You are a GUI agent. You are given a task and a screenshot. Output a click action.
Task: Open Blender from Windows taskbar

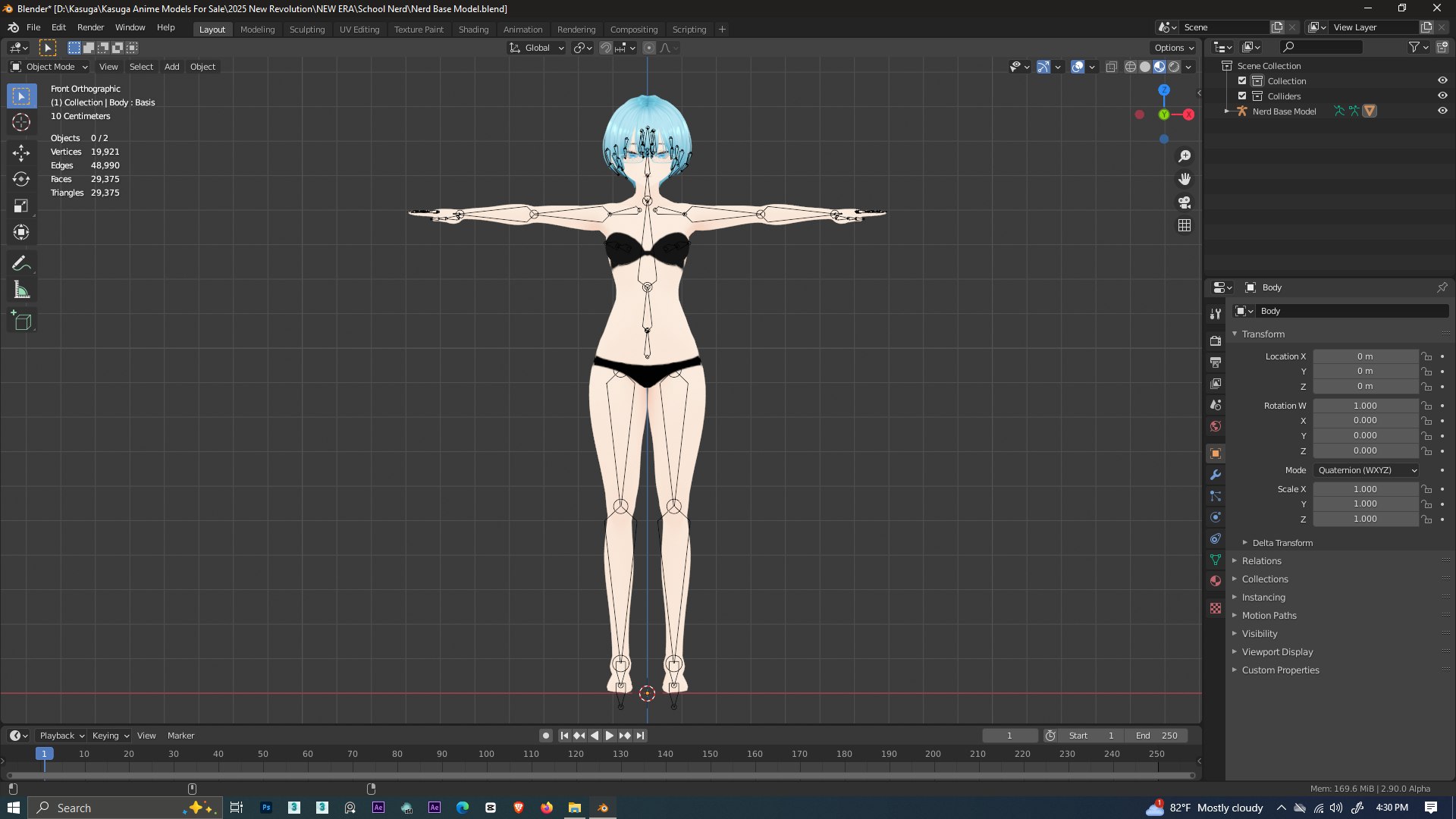click(x=603, y=808)
